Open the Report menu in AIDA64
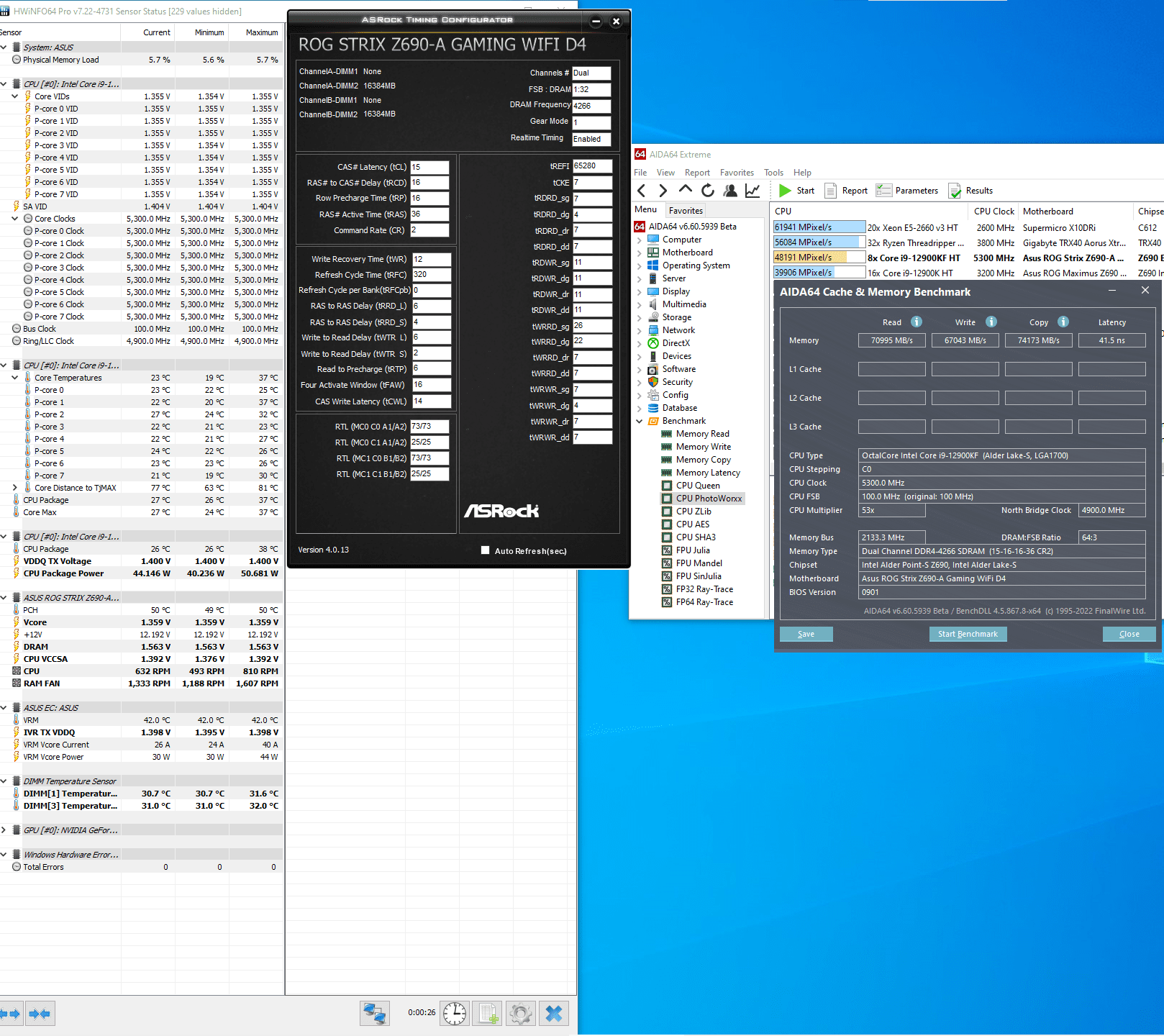The width and height of the screenshot is (1164, 1036). point(697,173)
